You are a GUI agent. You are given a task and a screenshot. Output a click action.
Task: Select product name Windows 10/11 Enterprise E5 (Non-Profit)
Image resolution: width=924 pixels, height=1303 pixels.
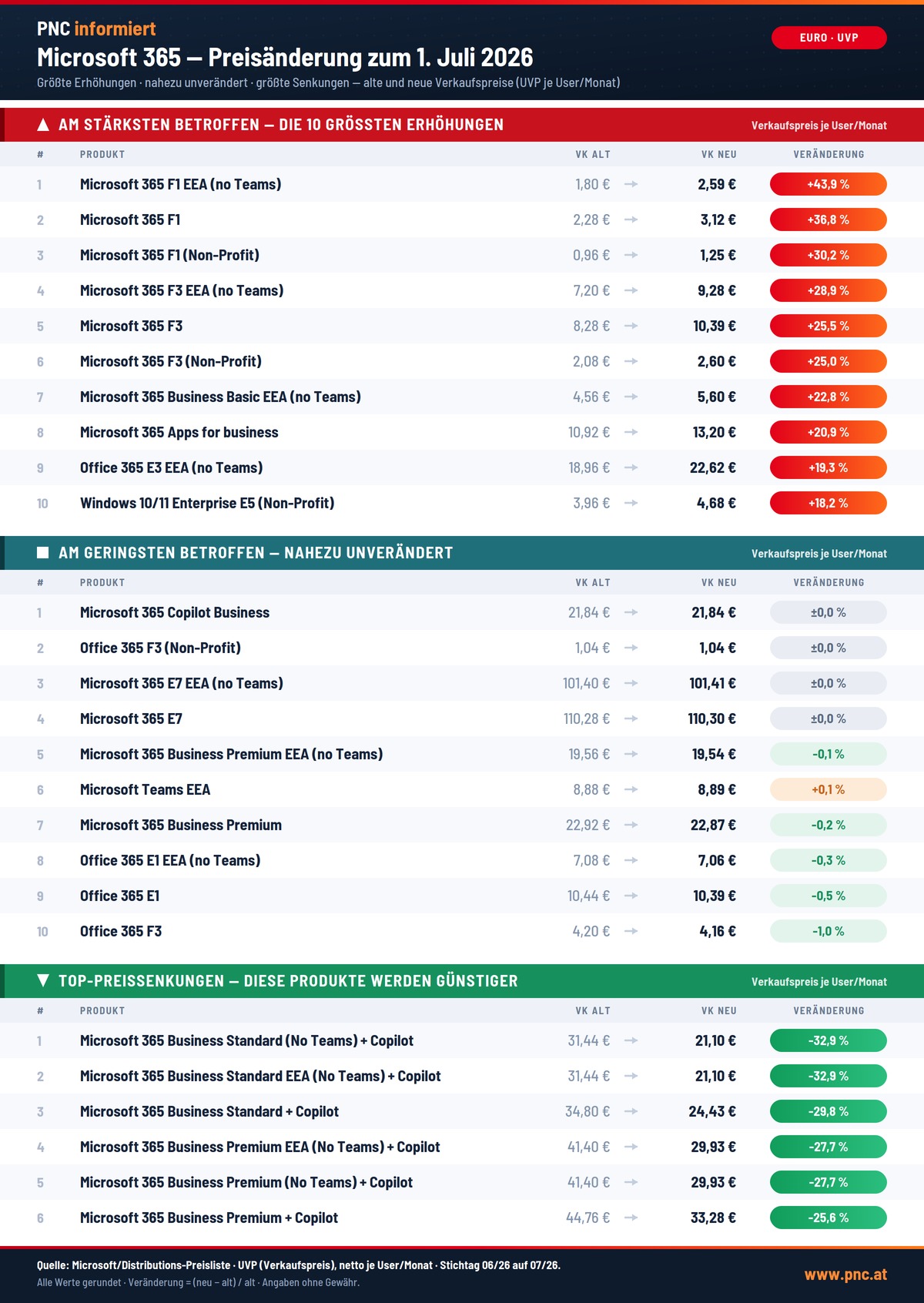(207, 503)
